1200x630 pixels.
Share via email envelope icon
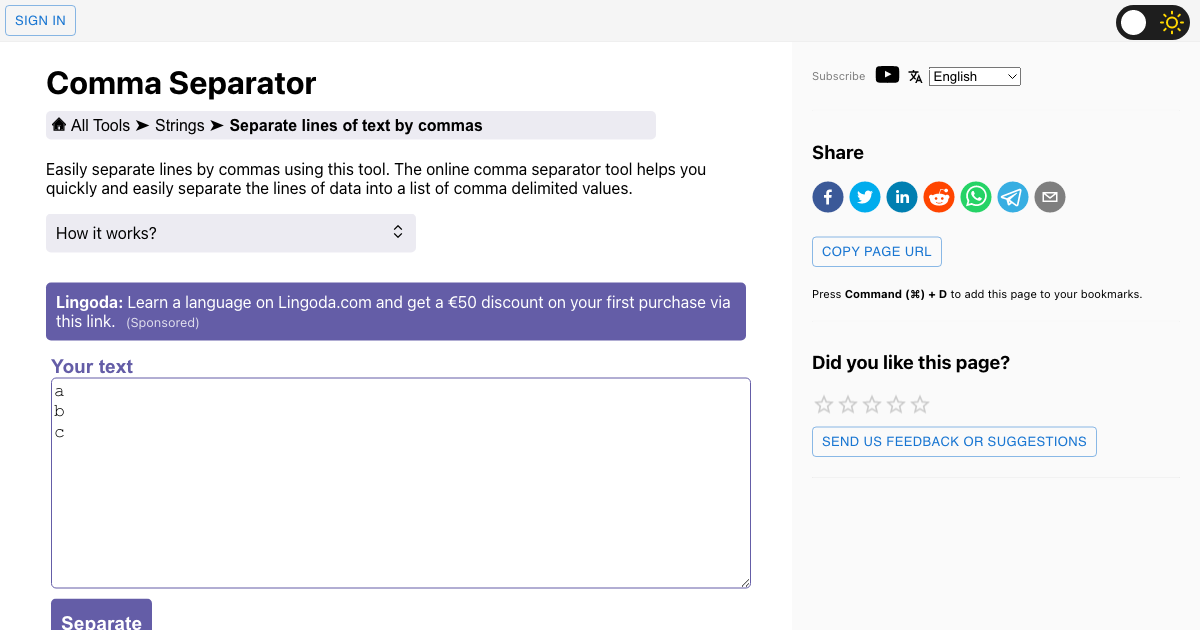(x=1050, y=197)
